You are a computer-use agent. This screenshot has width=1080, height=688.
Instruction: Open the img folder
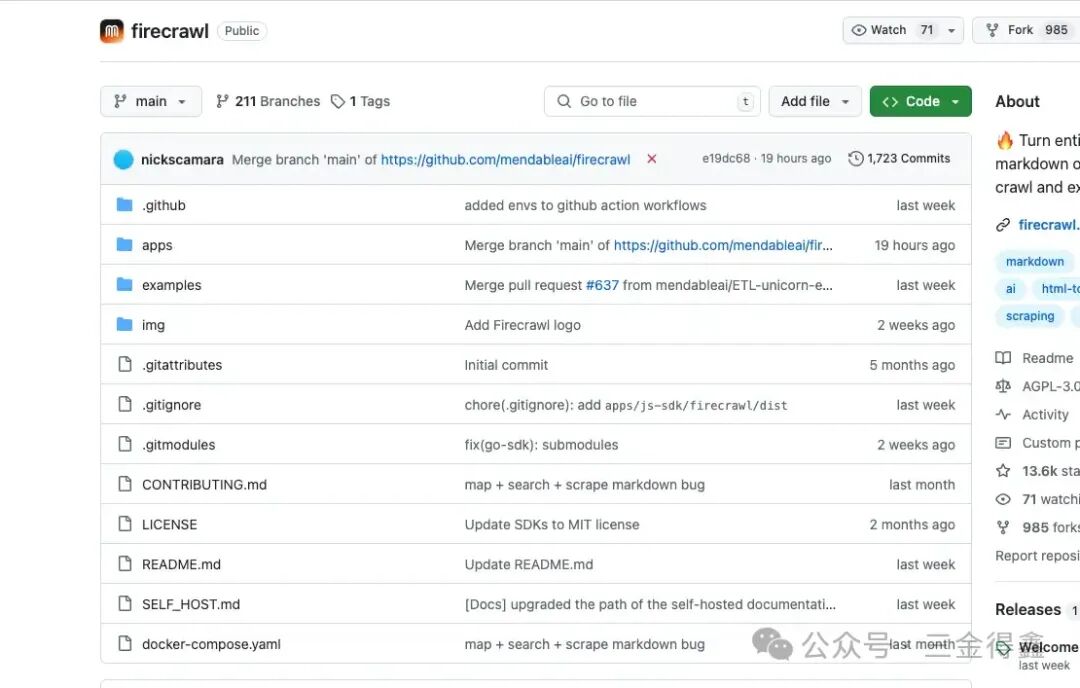[153, 325]
